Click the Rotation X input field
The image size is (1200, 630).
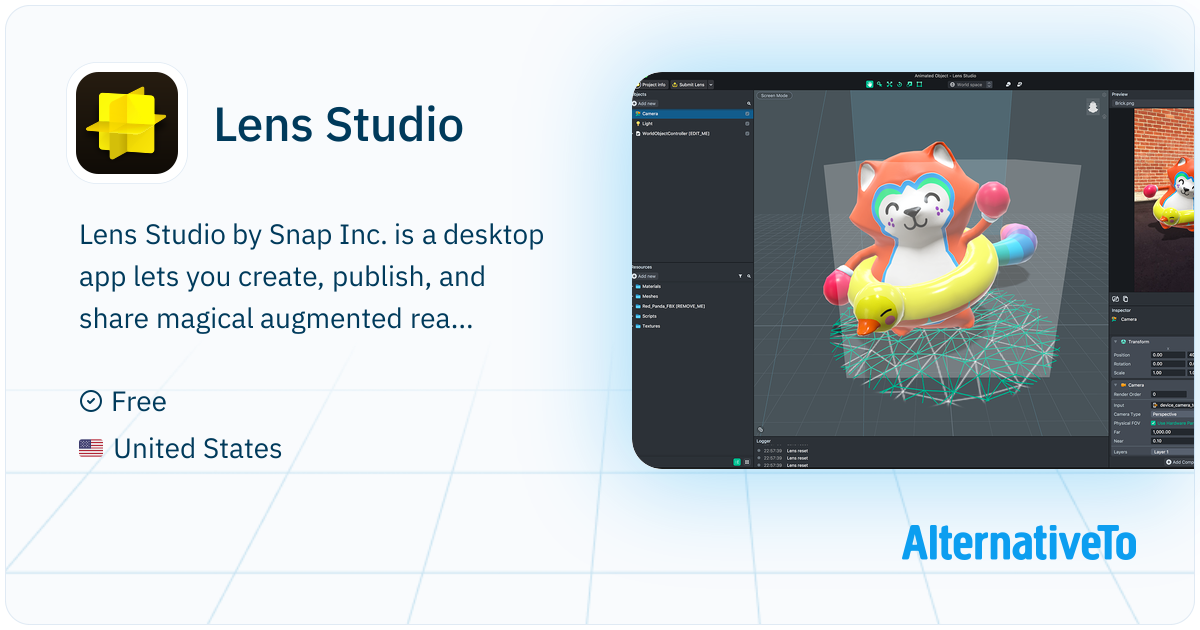1167,364
